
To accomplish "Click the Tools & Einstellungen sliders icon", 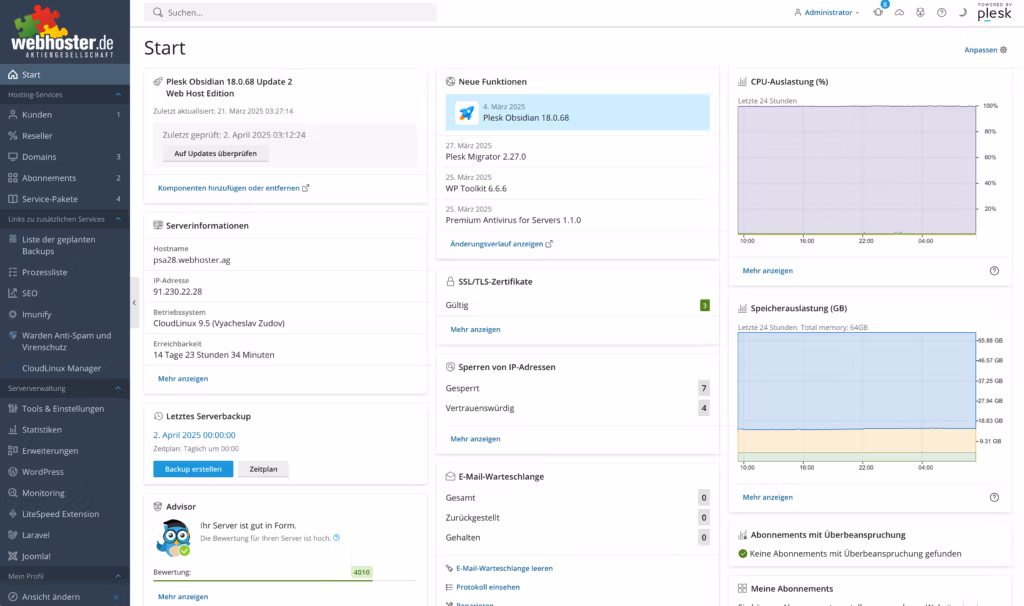I will 12,409.
